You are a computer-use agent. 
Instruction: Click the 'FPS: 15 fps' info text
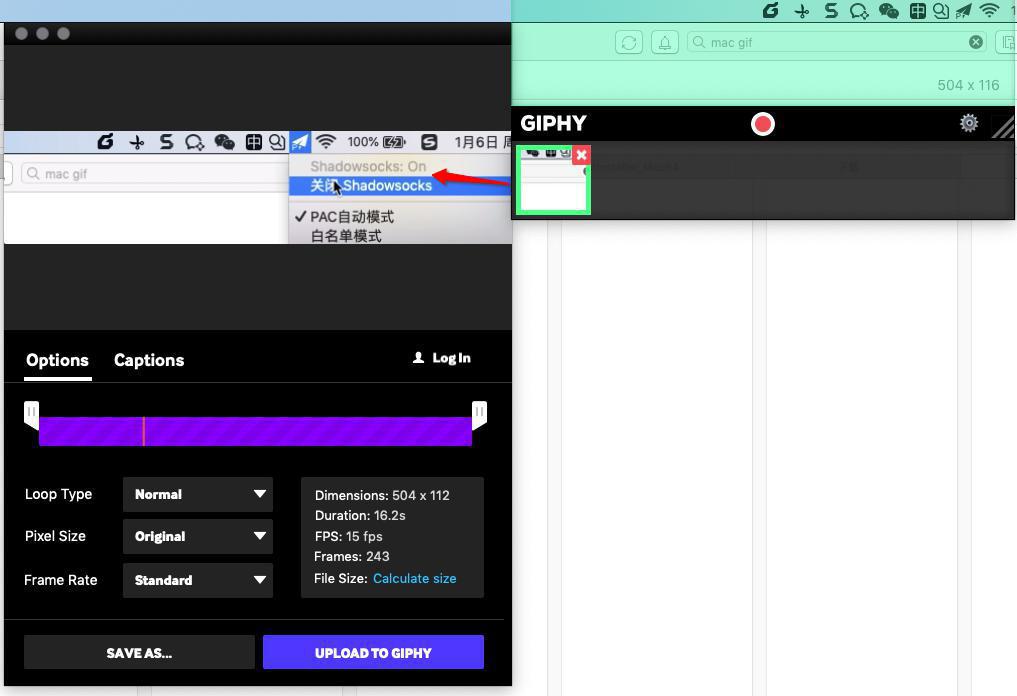[348, 536]
